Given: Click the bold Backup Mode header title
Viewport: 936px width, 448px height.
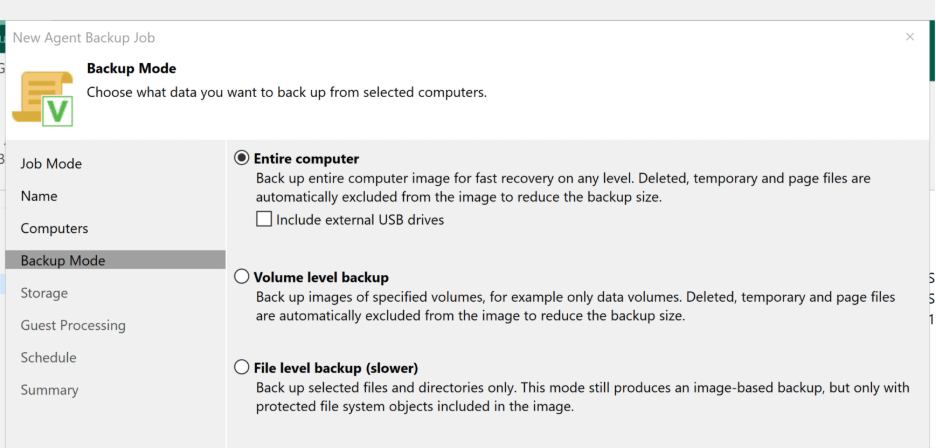Looking at the screenshot, I should (131, 69).
